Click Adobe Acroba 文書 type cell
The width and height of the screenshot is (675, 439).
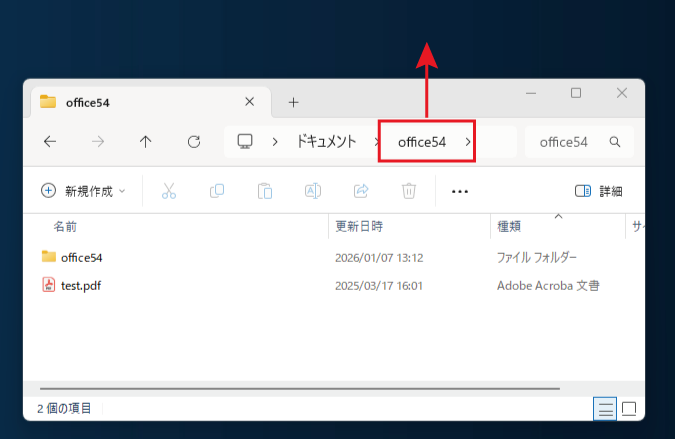click(x=548, y=286)
